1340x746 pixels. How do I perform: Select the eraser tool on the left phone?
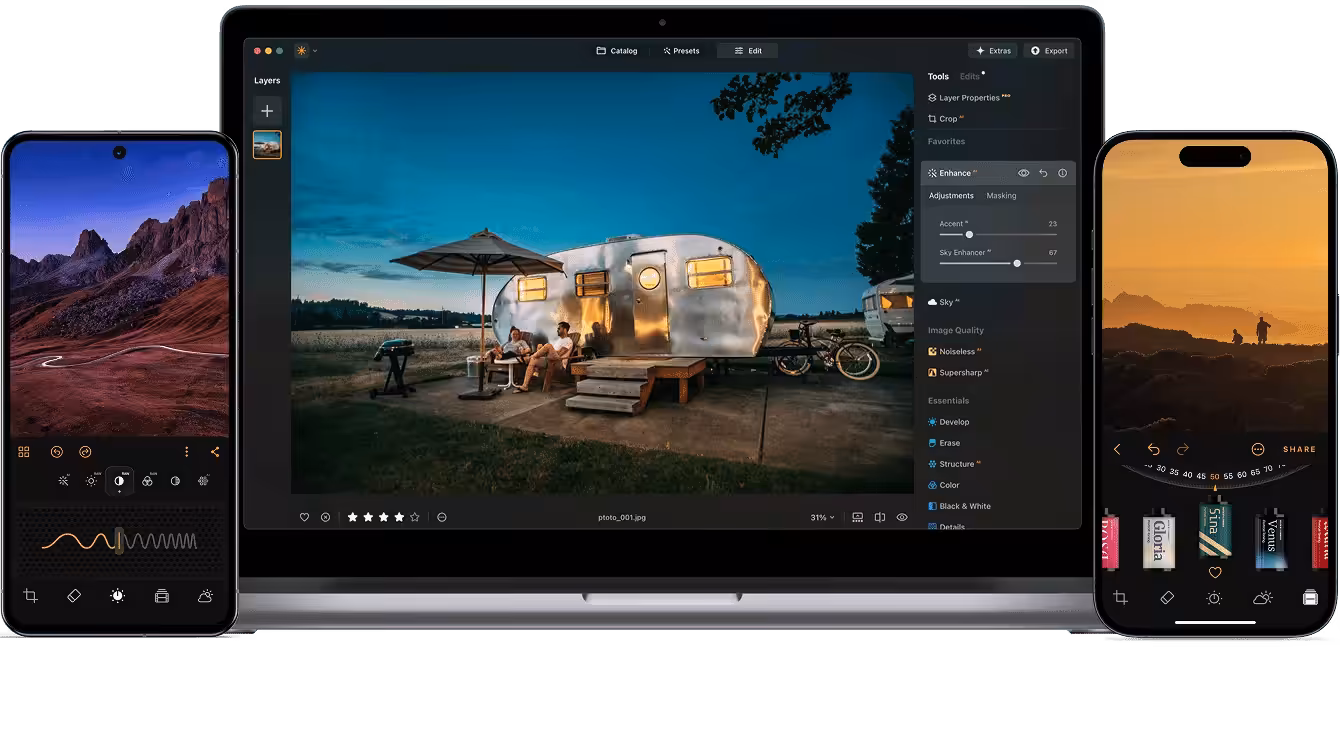(x=74, y=595)
